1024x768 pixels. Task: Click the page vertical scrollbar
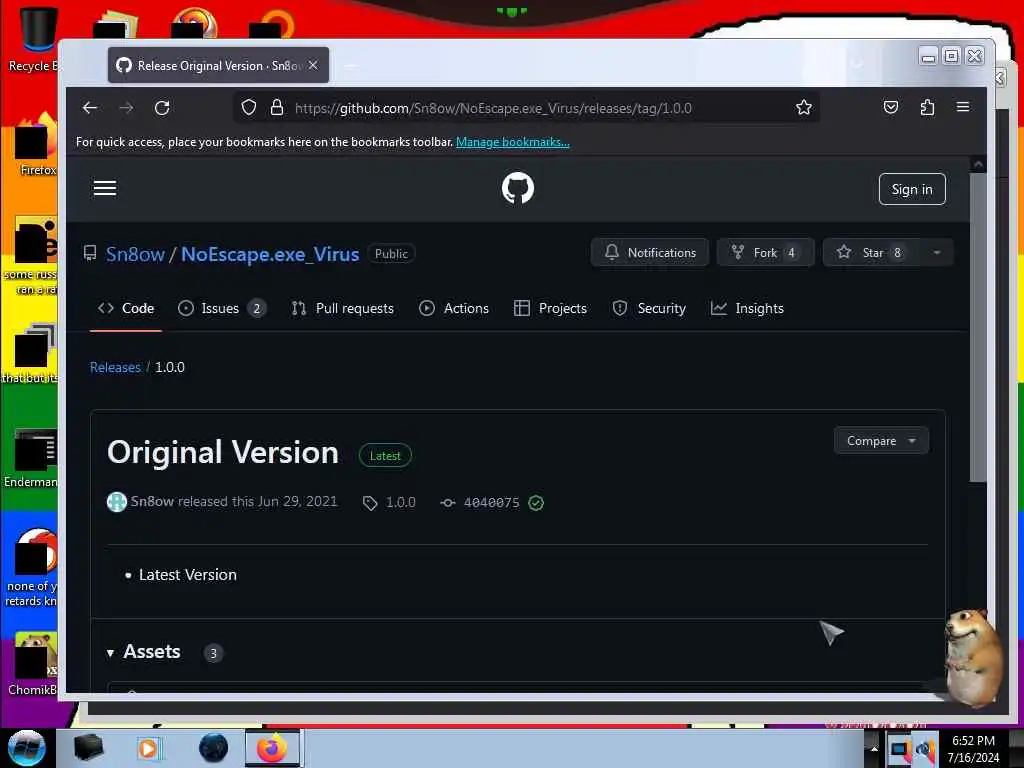978,328
